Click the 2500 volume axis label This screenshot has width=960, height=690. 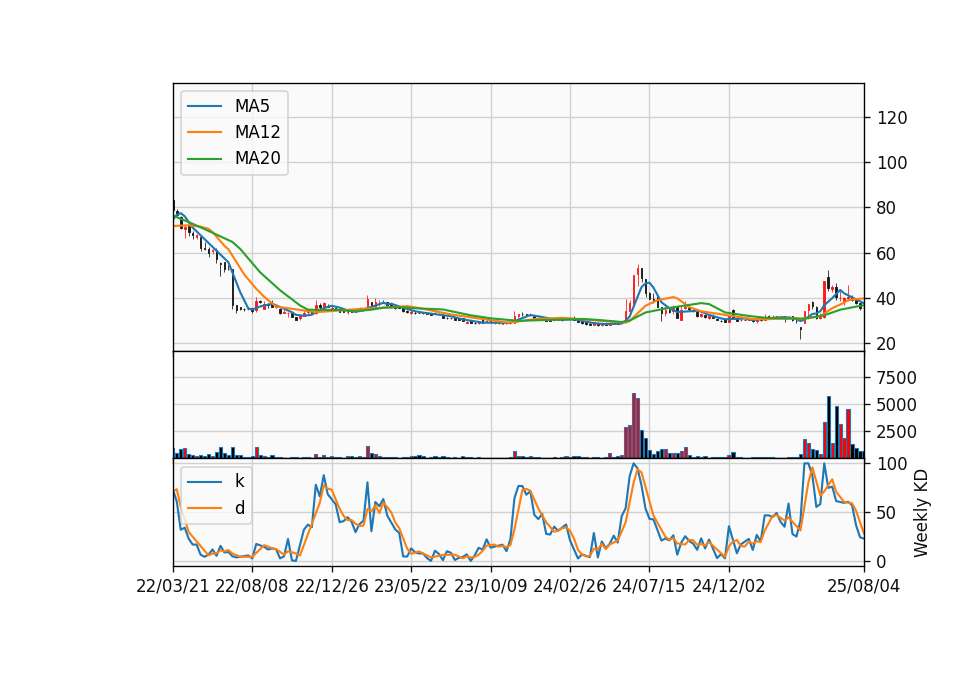point(897,432)
